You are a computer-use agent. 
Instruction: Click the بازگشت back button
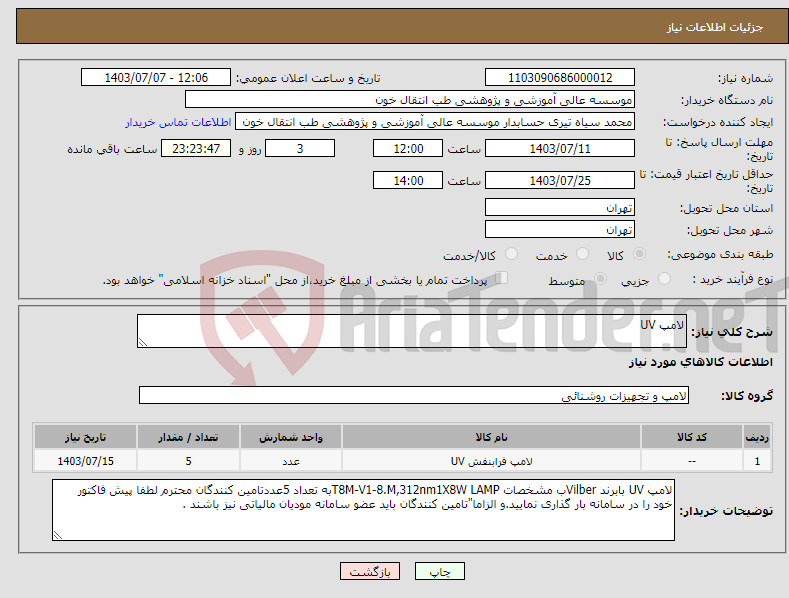[370, 571]
